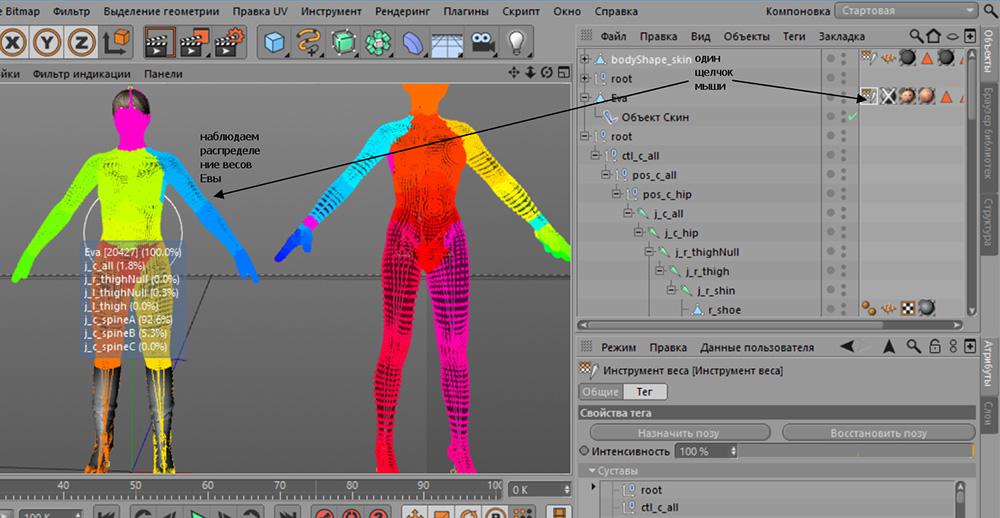Click the spline pen tool icon
Screen dimensions: 1000x518
point(310,43)
